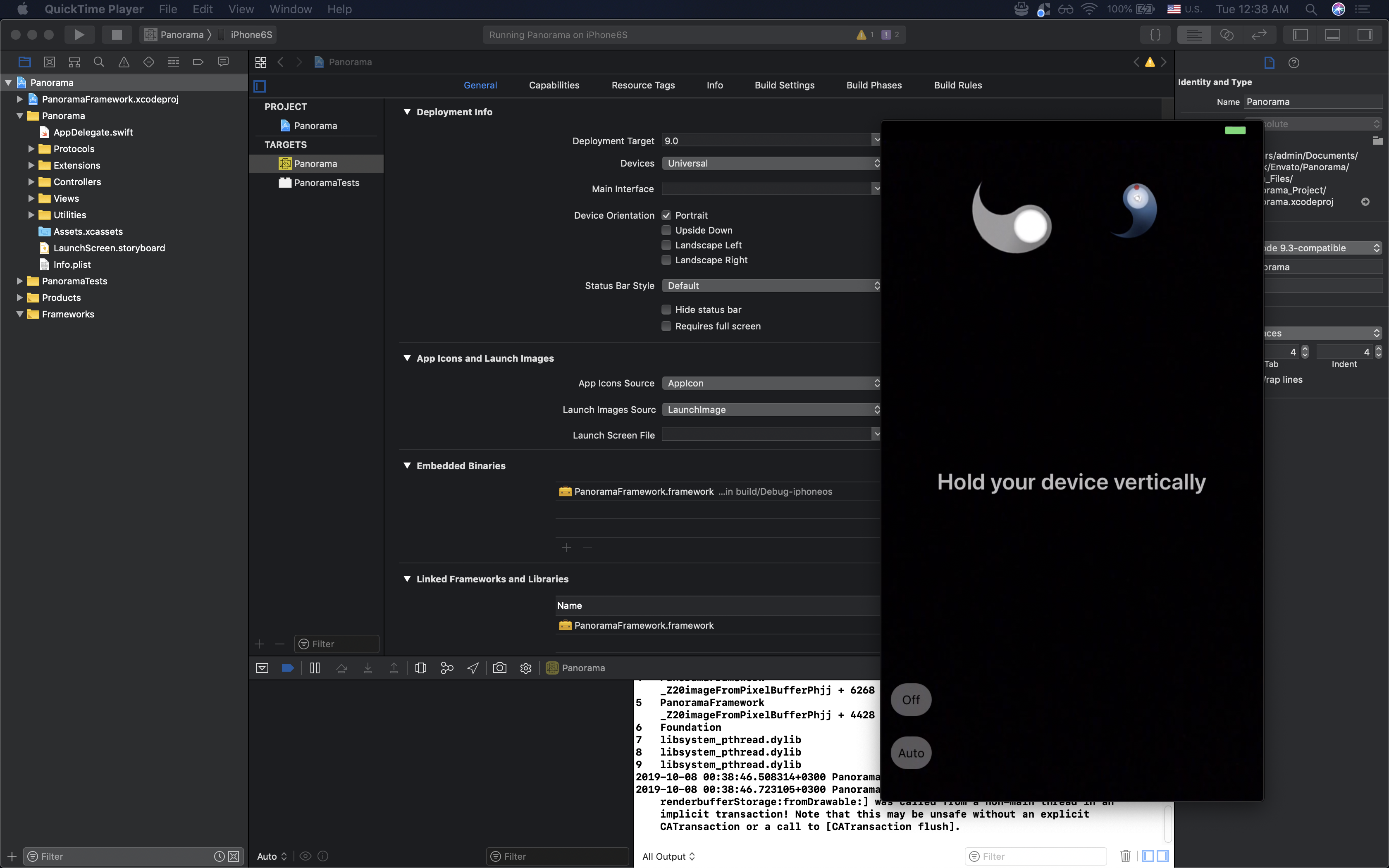This screenshot has width=1389, height=868.
Task: Open the Breakpoint navigator icon
Action: click(198, 62)
